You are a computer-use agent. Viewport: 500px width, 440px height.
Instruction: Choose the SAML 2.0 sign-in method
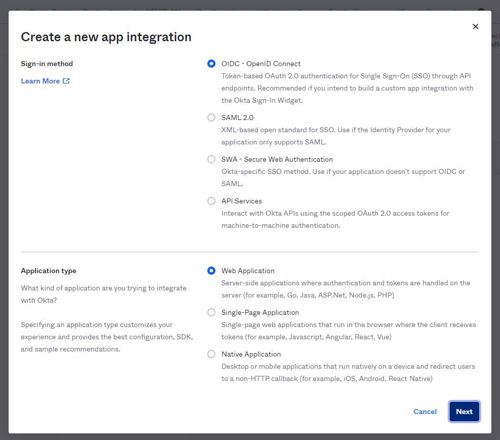pos(211,117)
